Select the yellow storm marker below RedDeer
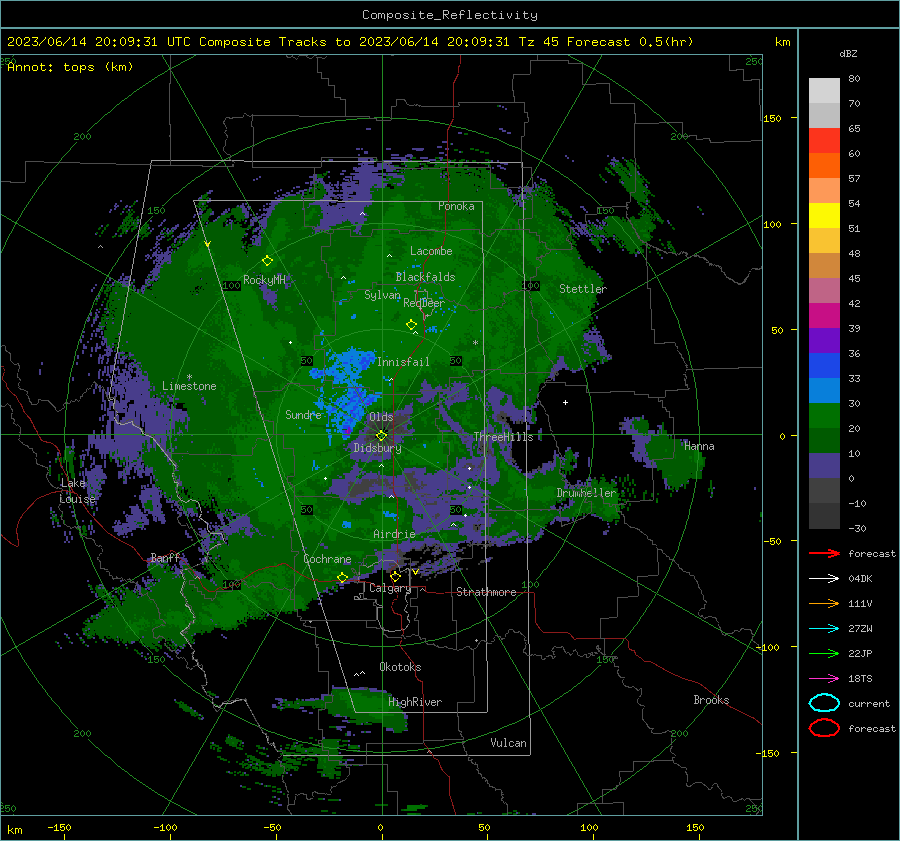Screen dimensions: 900x841 click(411, 325)
